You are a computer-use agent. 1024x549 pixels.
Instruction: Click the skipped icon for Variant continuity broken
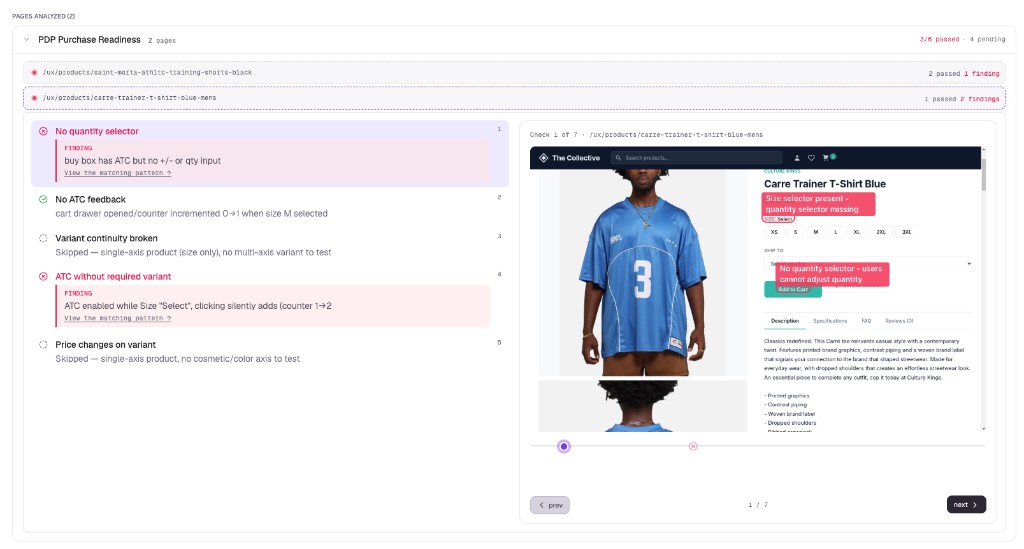pos(43,238)
